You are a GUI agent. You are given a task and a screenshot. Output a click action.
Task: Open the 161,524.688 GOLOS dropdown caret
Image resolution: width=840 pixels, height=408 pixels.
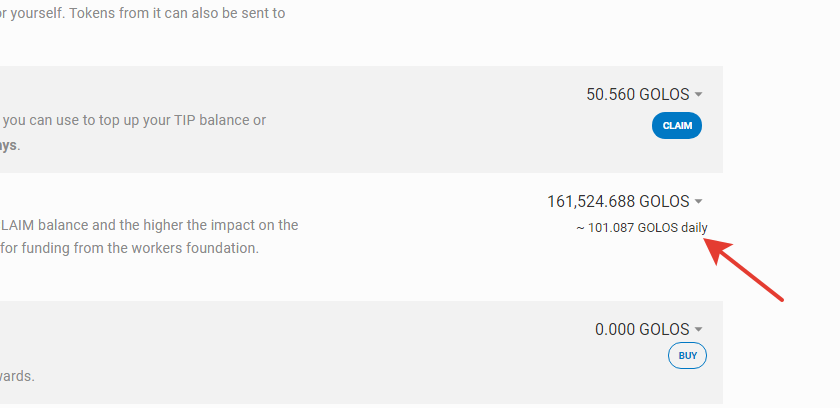(x=698, y=201)
